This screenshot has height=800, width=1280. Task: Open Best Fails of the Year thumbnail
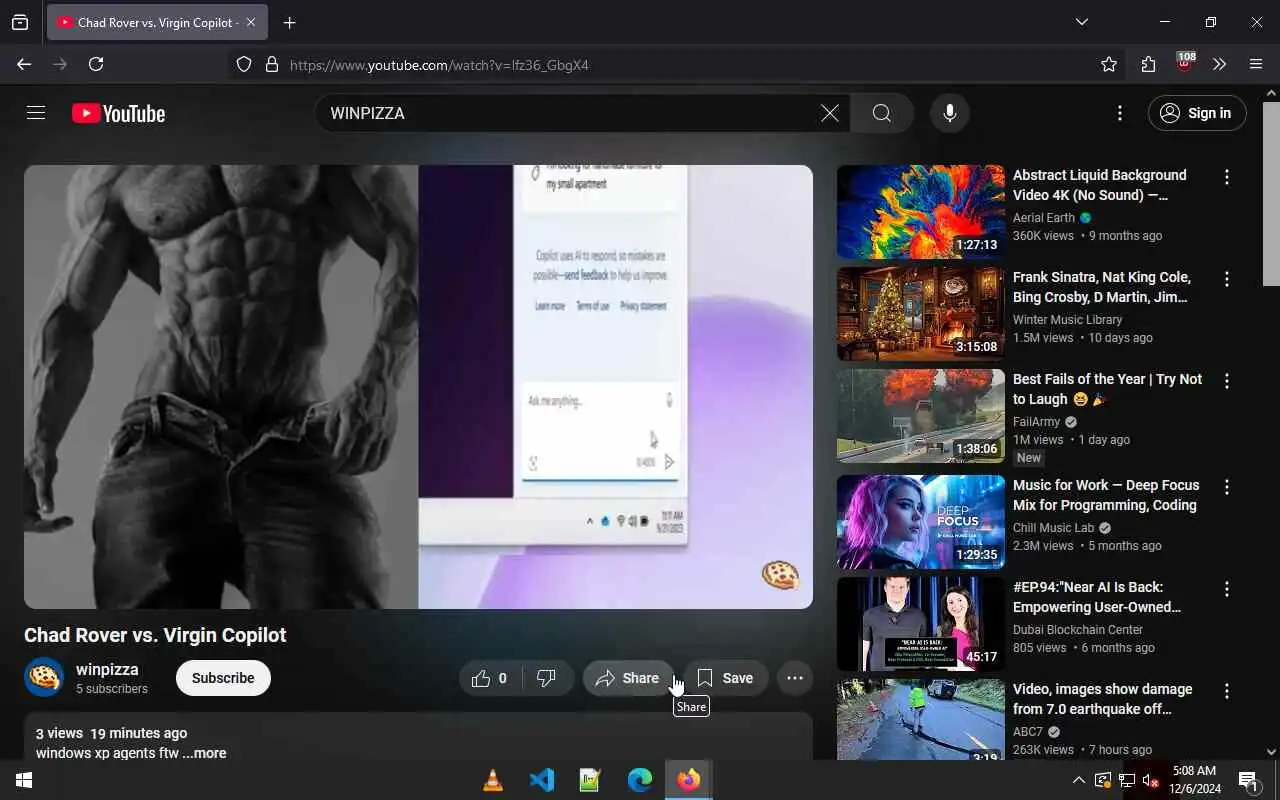click(x=921, y=416)
